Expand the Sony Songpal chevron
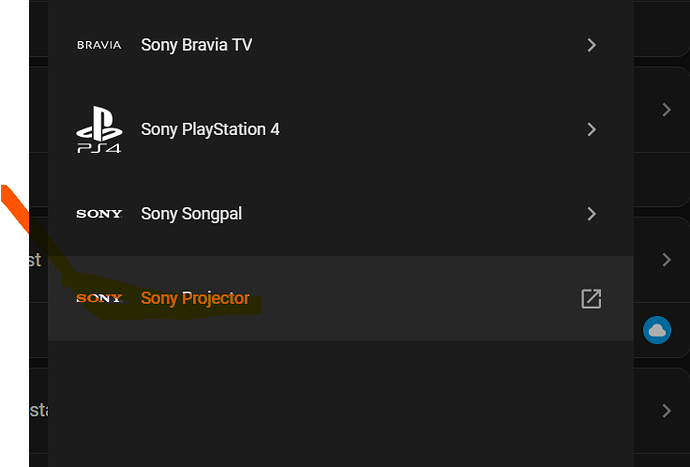Image resolution: width=690 pixels, height=467 pixels. point(592,213)
